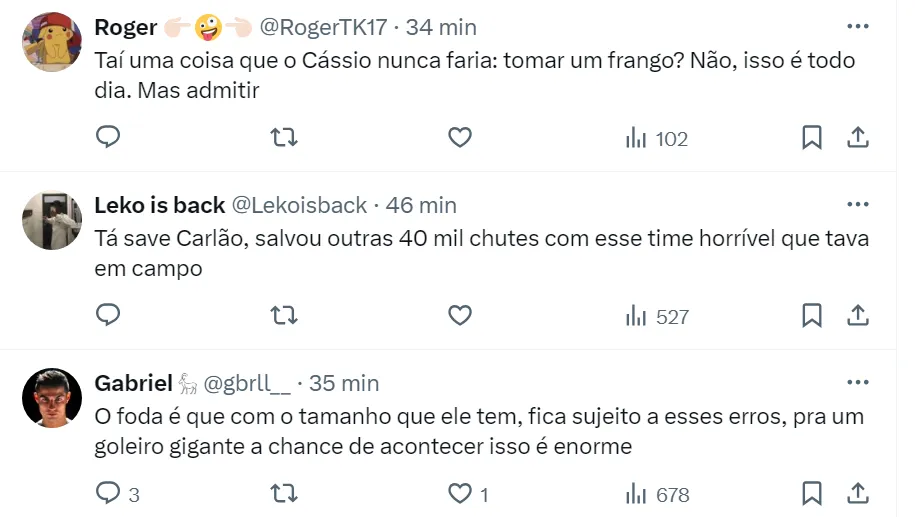The height and width of the screenshot is (517, 915).
Task: Click Gabriel's profile avatar
Action: (52, 397)
